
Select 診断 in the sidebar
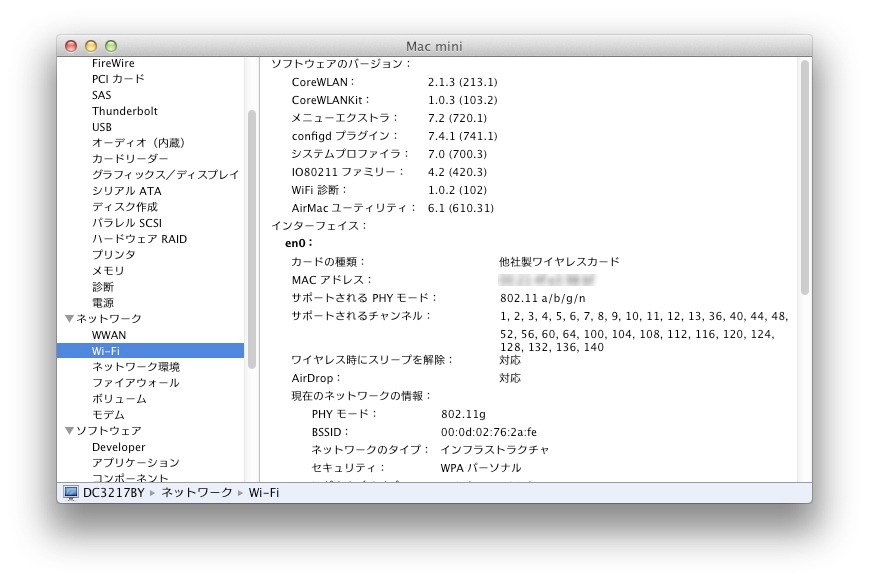[103, 287]
